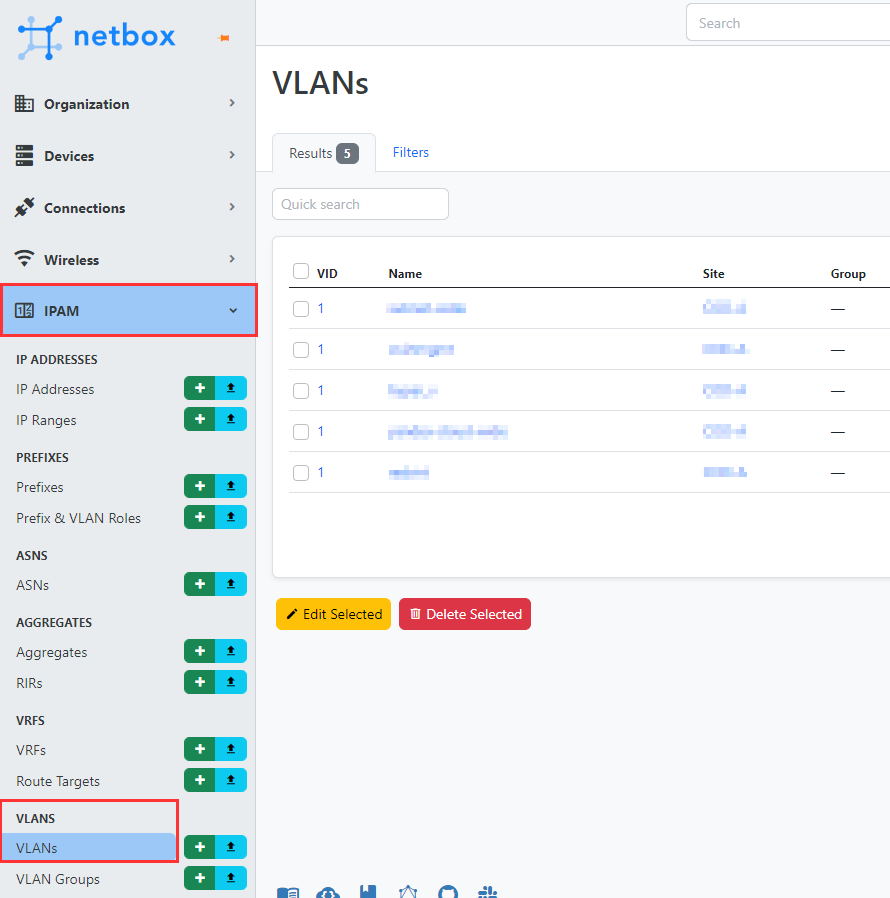Import IP Ranges using the upload icon
Image resolution: width=890 pixels, height=898 pixels.
point(231,419)
